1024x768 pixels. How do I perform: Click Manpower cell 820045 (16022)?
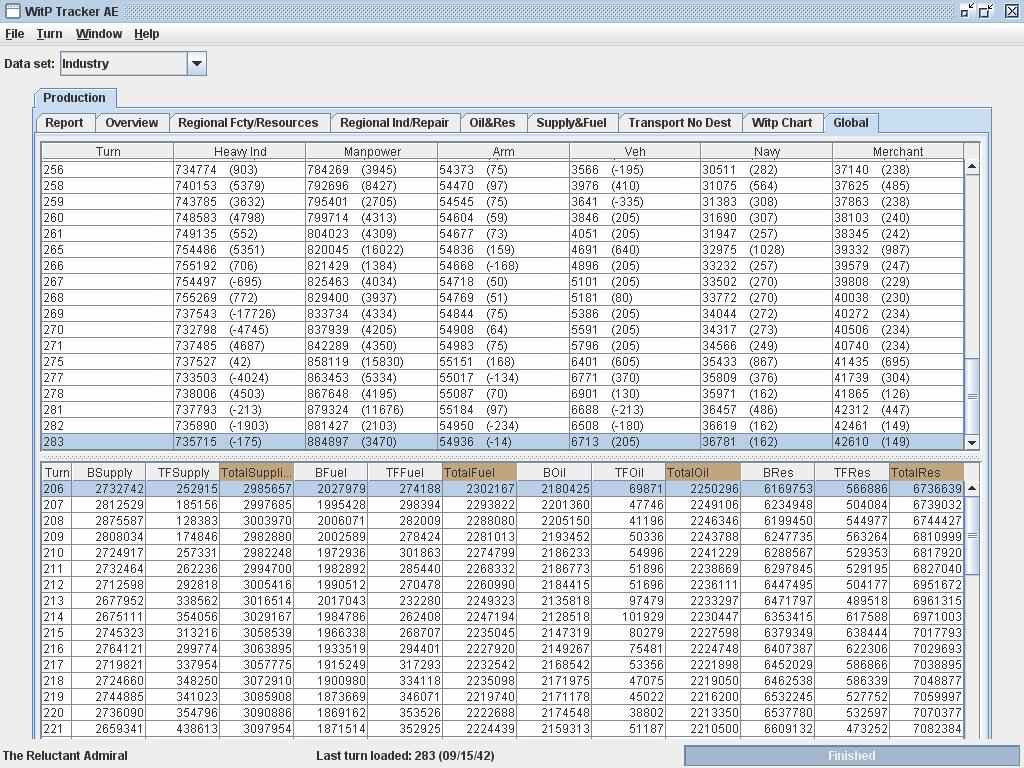(x=372, y=250)
